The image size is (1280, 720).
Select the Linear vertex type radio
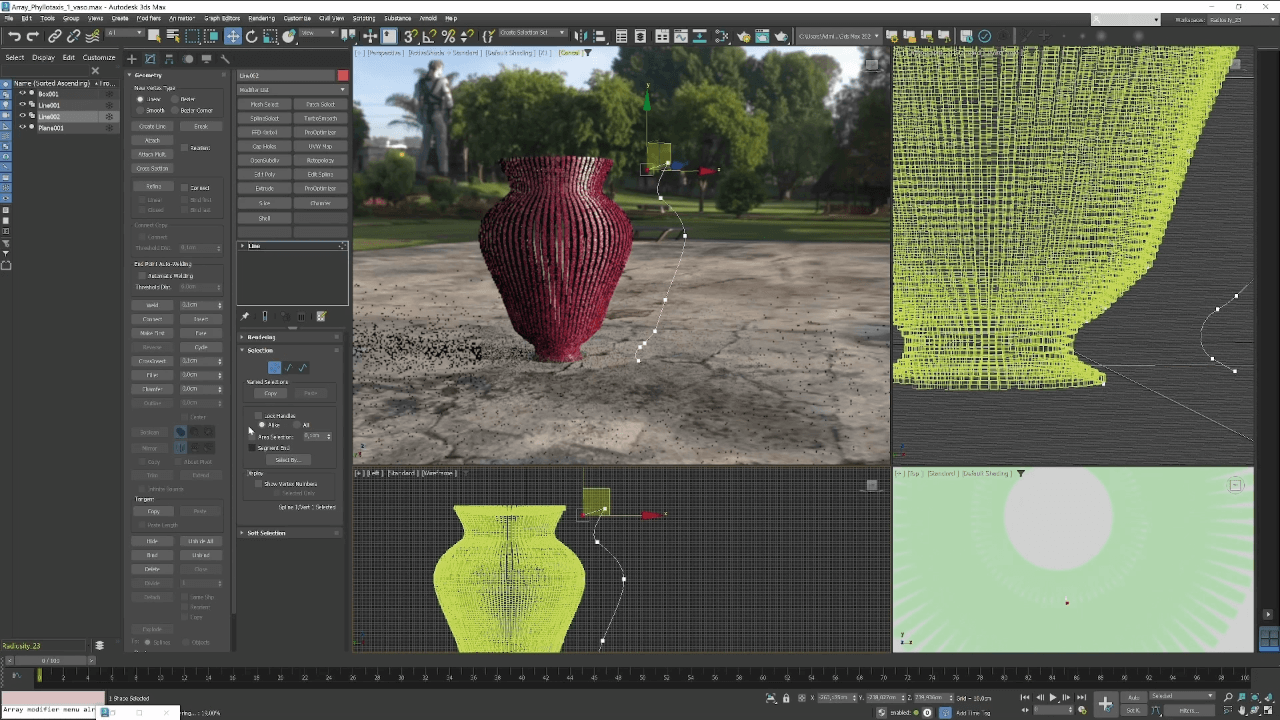pyautogui.click(x=141, y=99)
